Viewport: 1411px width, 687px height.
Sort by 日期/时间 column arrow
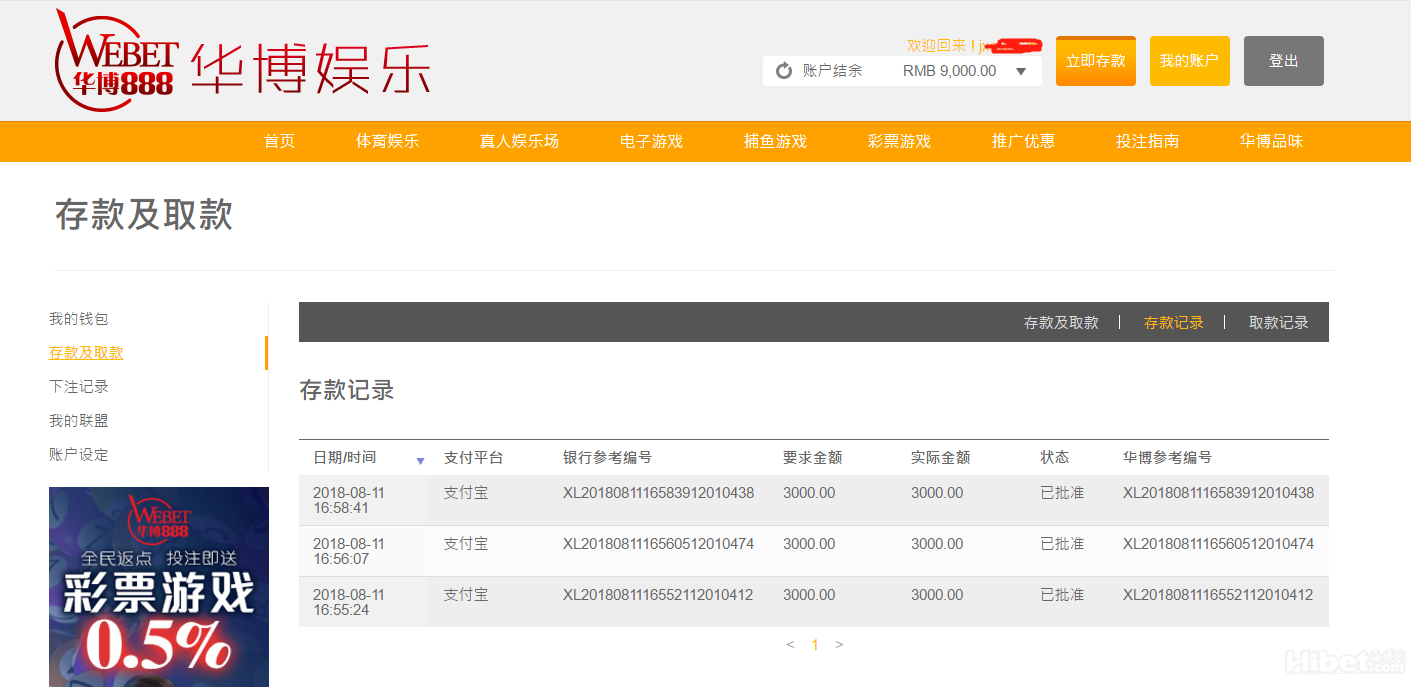point(420,460)
